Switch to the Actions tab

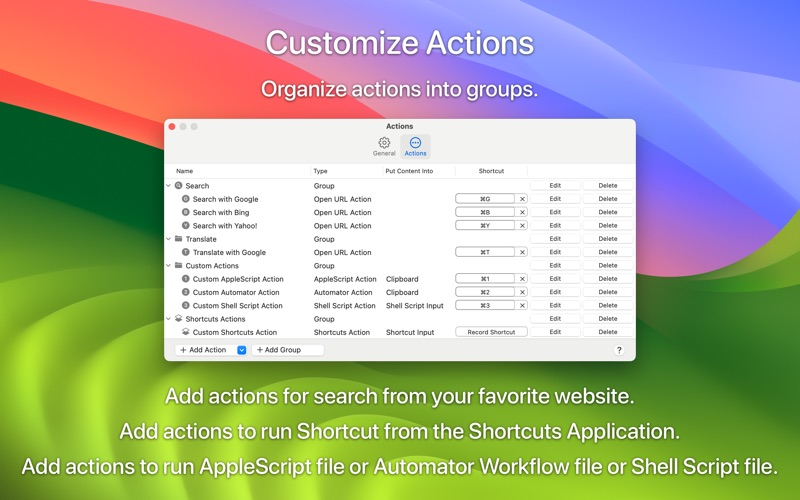[x=415, y=146]
